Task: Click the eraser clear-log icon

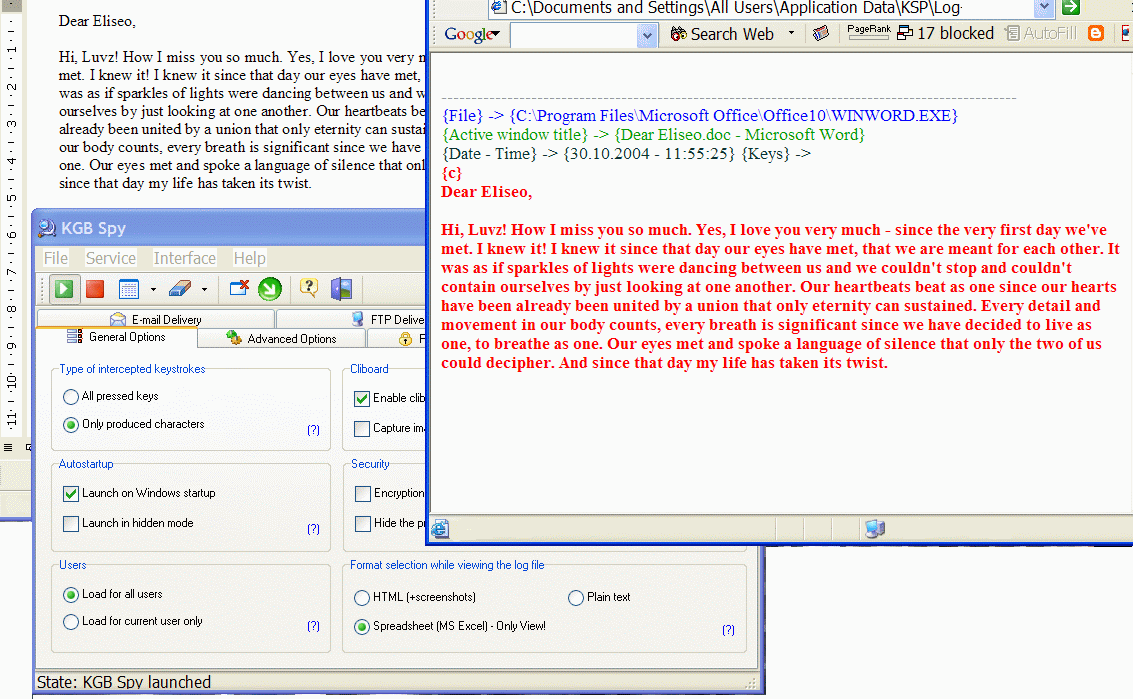Action: coord(180,289)
